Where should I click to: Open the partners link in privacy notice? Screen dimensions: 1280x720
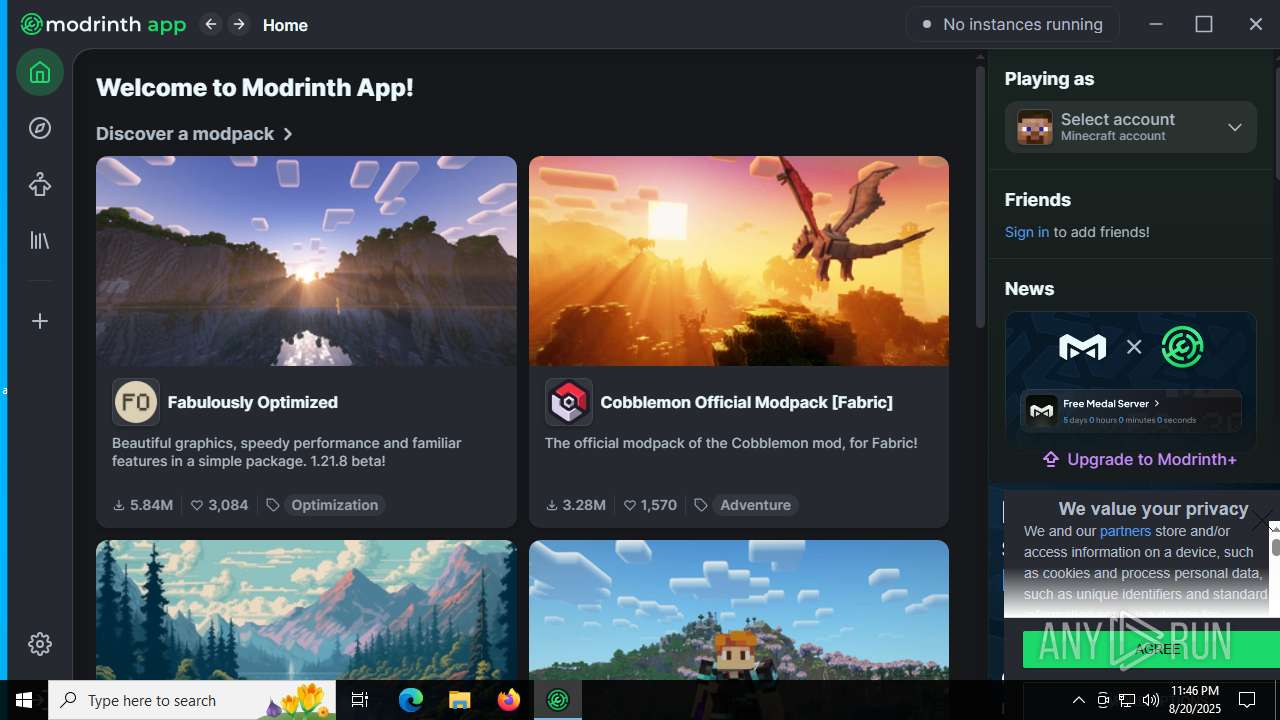[1125, 531]
